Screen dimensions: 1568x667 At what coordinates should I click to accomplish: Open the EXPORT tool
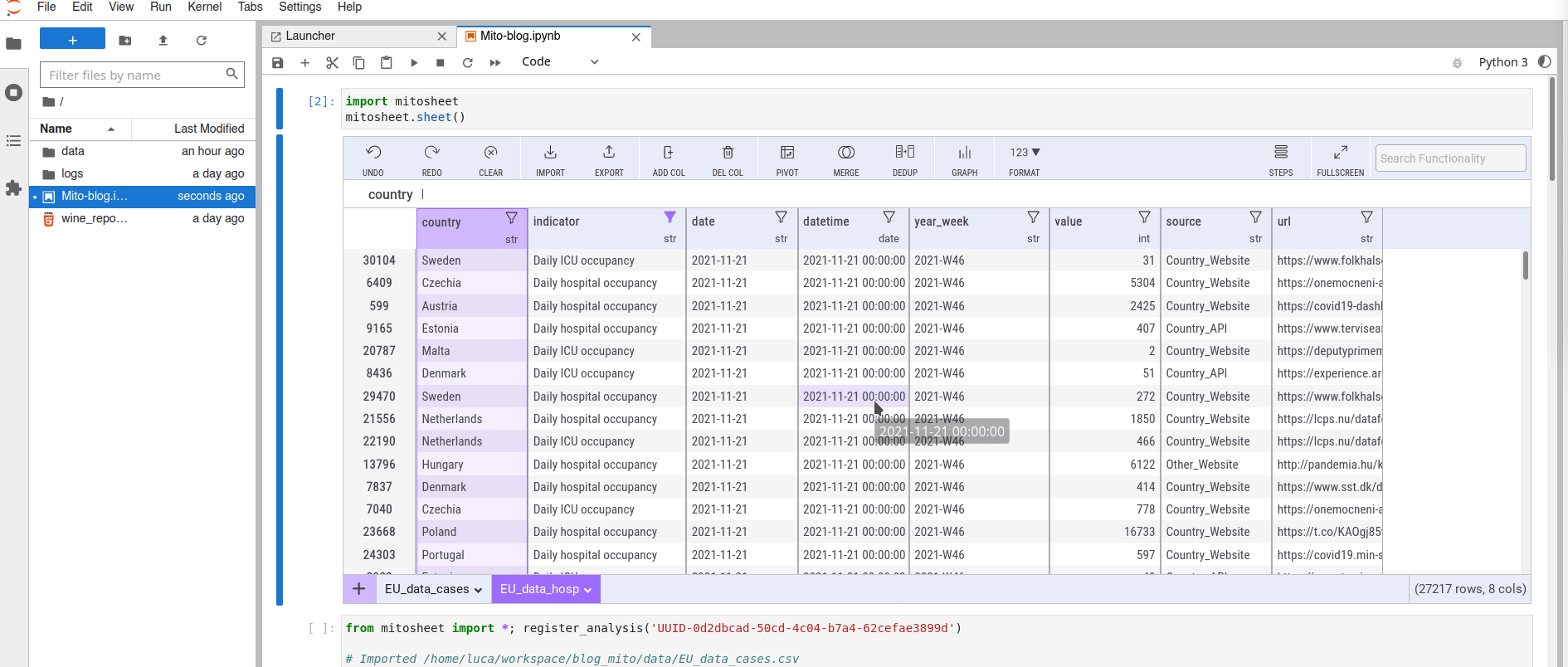point(609,153)
